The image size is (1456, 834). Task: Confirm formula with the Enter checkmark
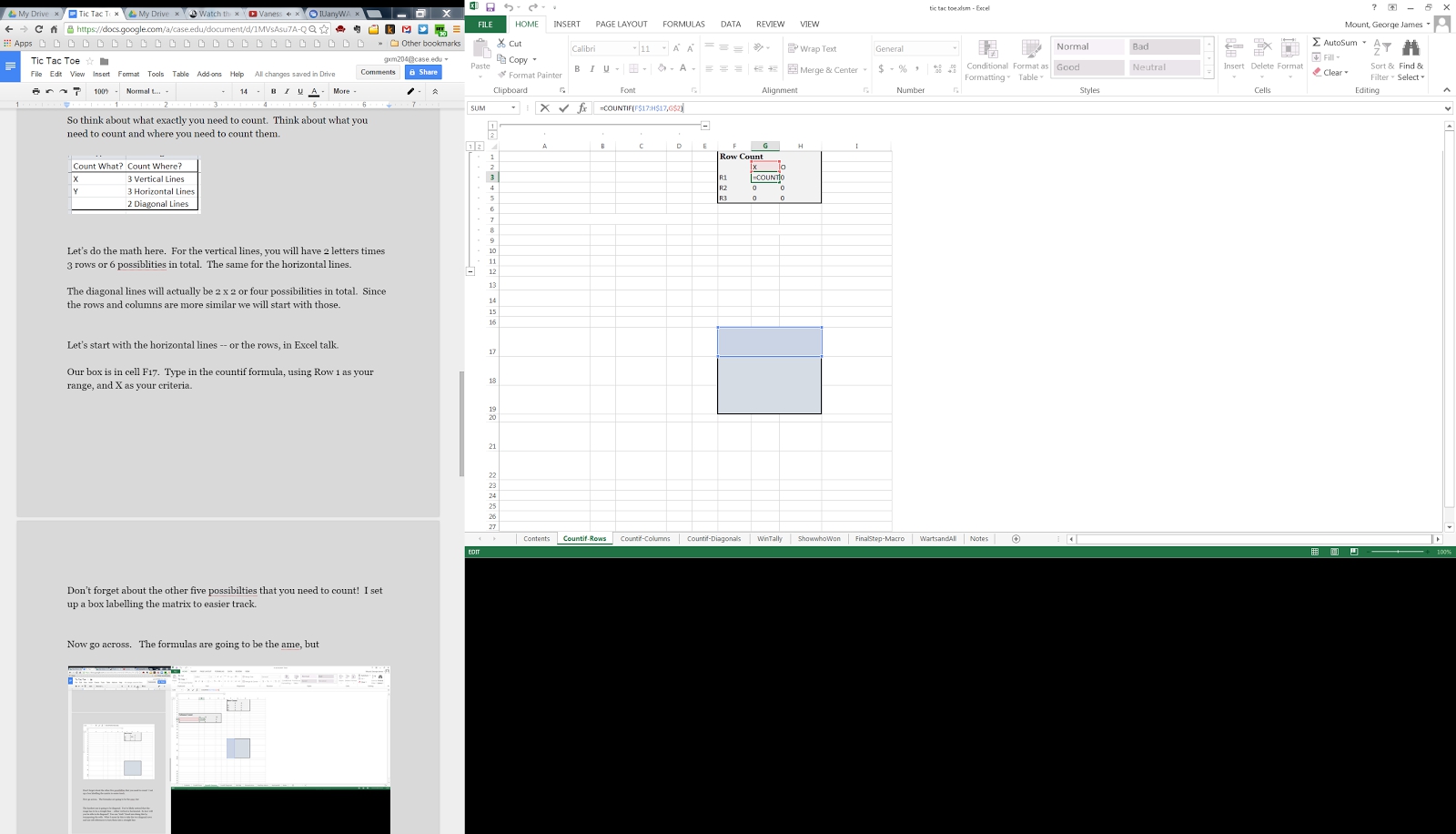[x=563, y=108]
